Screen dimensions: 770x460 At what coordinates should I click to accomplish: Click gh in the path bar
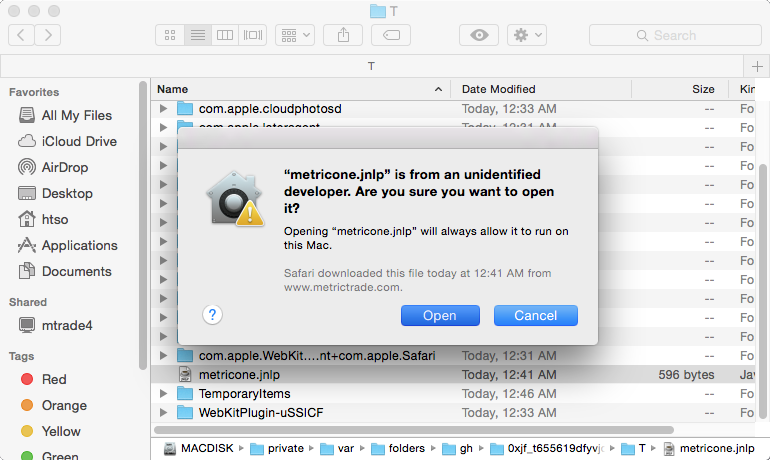click(x=457, y=448)
